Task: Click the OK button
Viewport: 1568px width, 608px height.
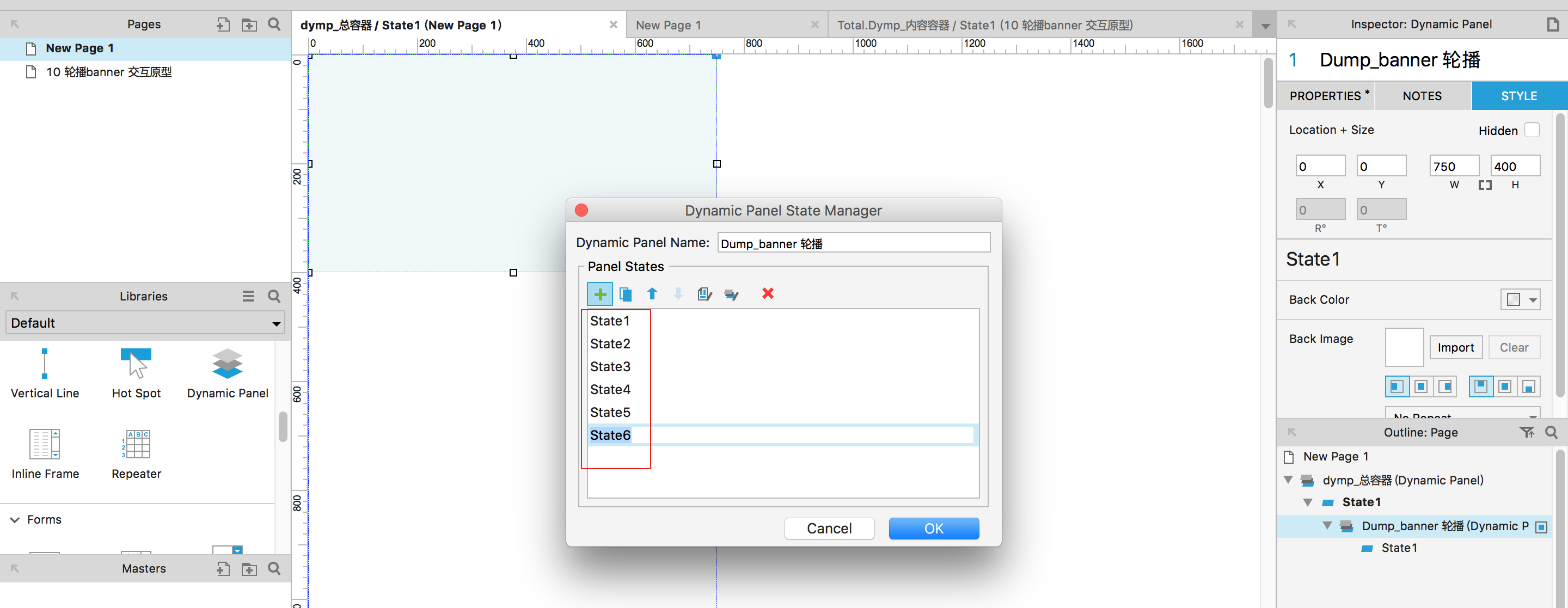Action: pos(933,527)
